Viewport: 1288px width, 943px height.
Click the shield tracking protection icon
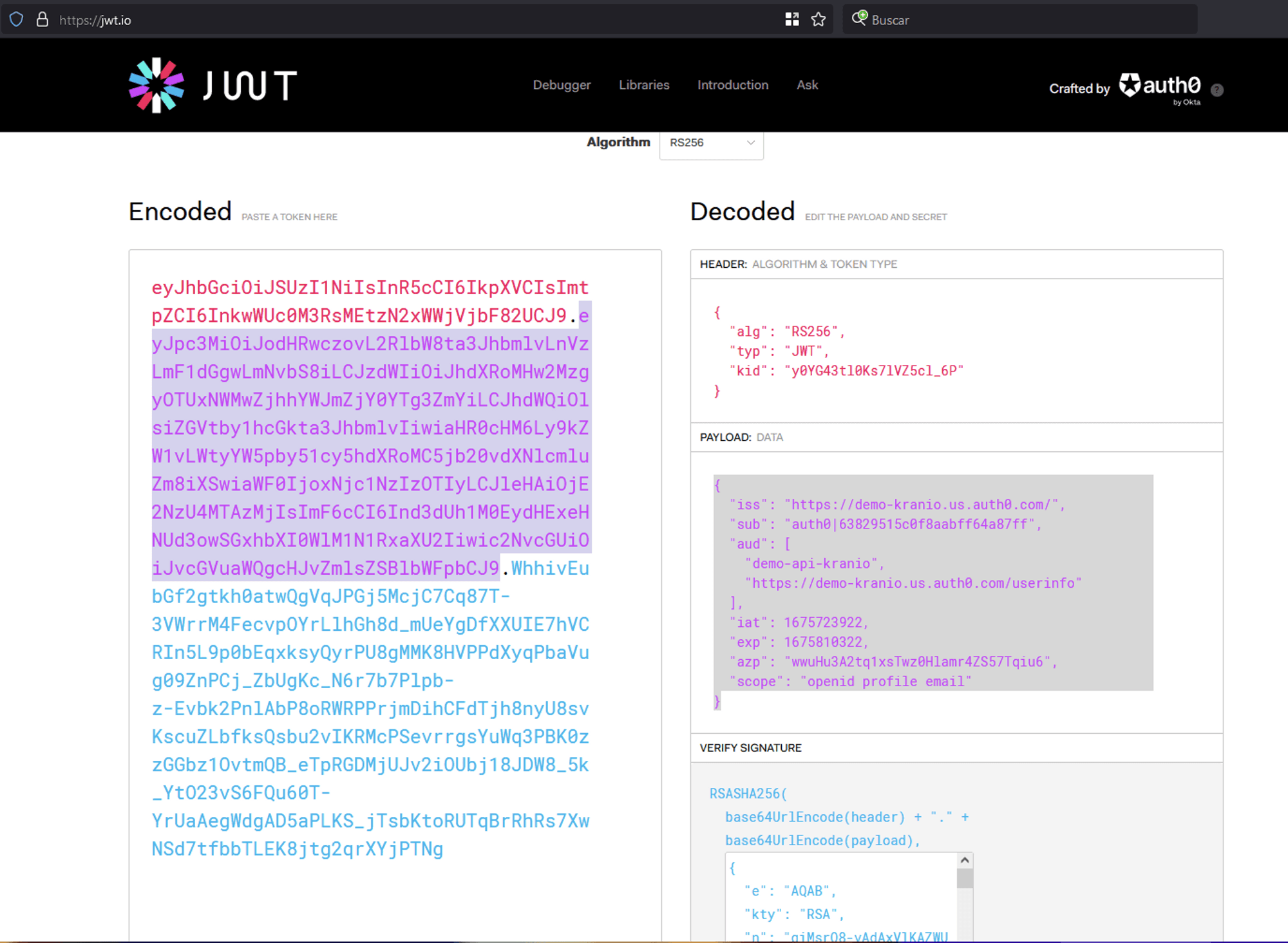[x=17, y=20]
